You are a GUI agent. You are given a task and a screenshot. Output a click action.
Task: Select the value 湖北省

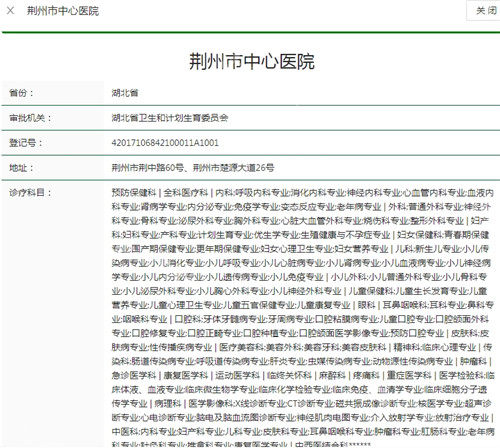pos(125,93)
